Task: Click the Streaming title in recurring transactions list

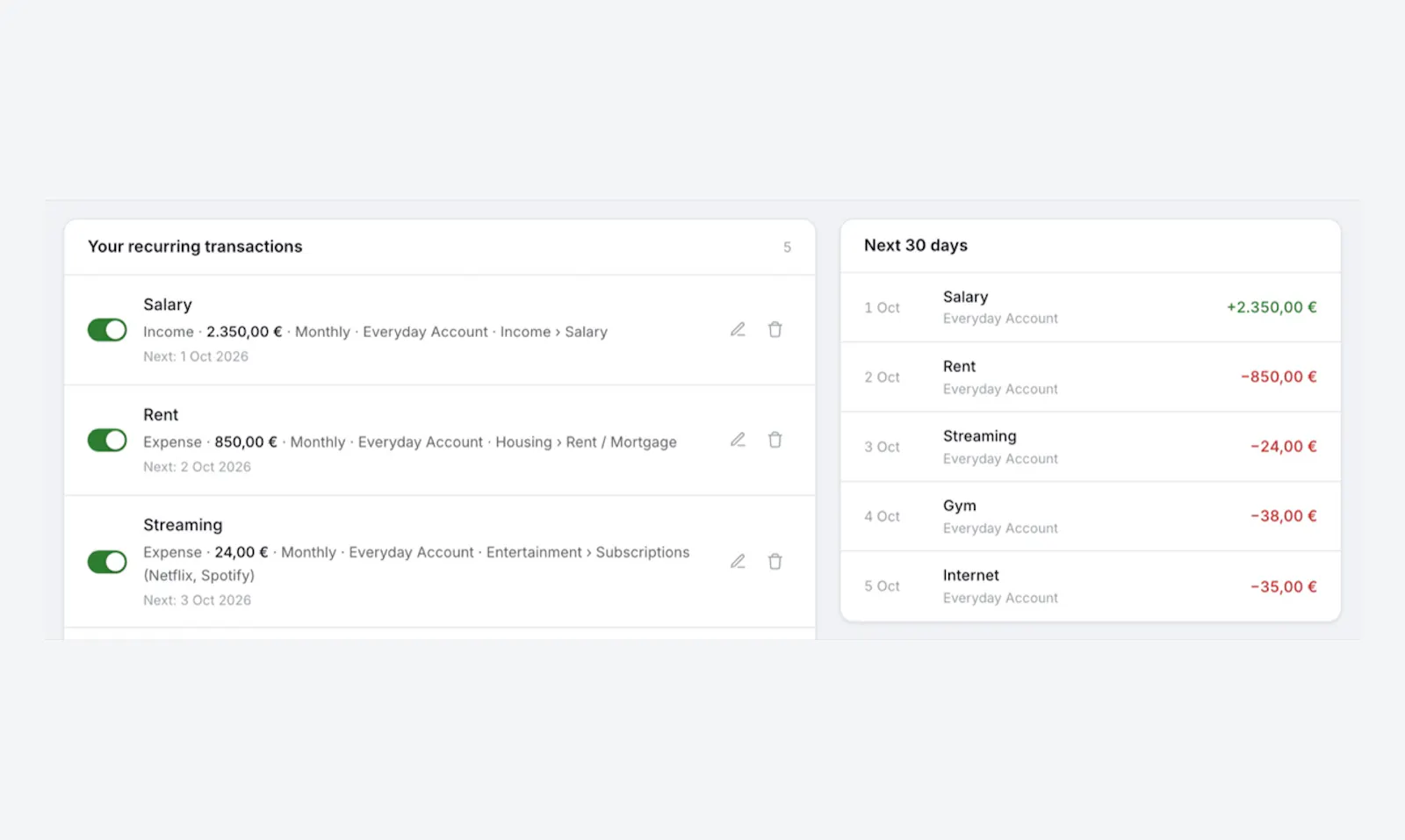Action: [183, 525]
